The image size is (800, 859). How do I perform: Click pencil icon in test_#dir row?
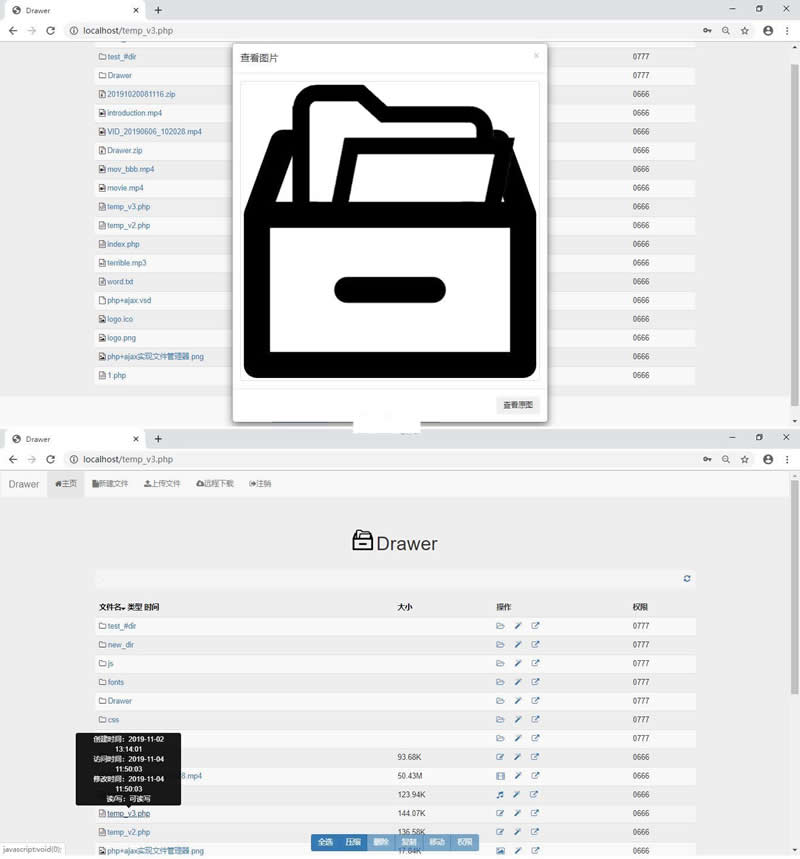click(x=518, y=626)
